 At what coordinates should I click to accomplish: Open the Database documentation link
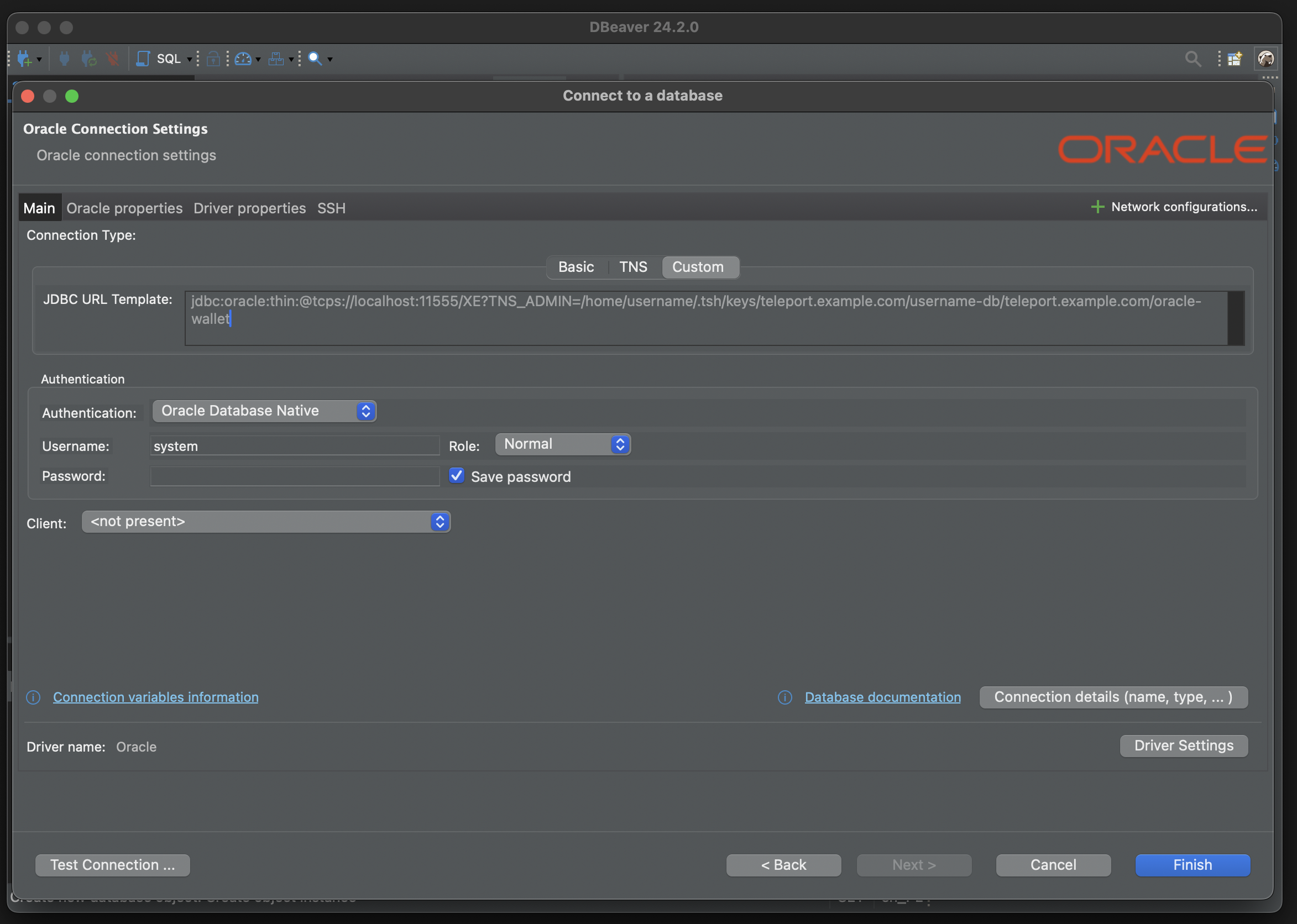pos(883,697)
